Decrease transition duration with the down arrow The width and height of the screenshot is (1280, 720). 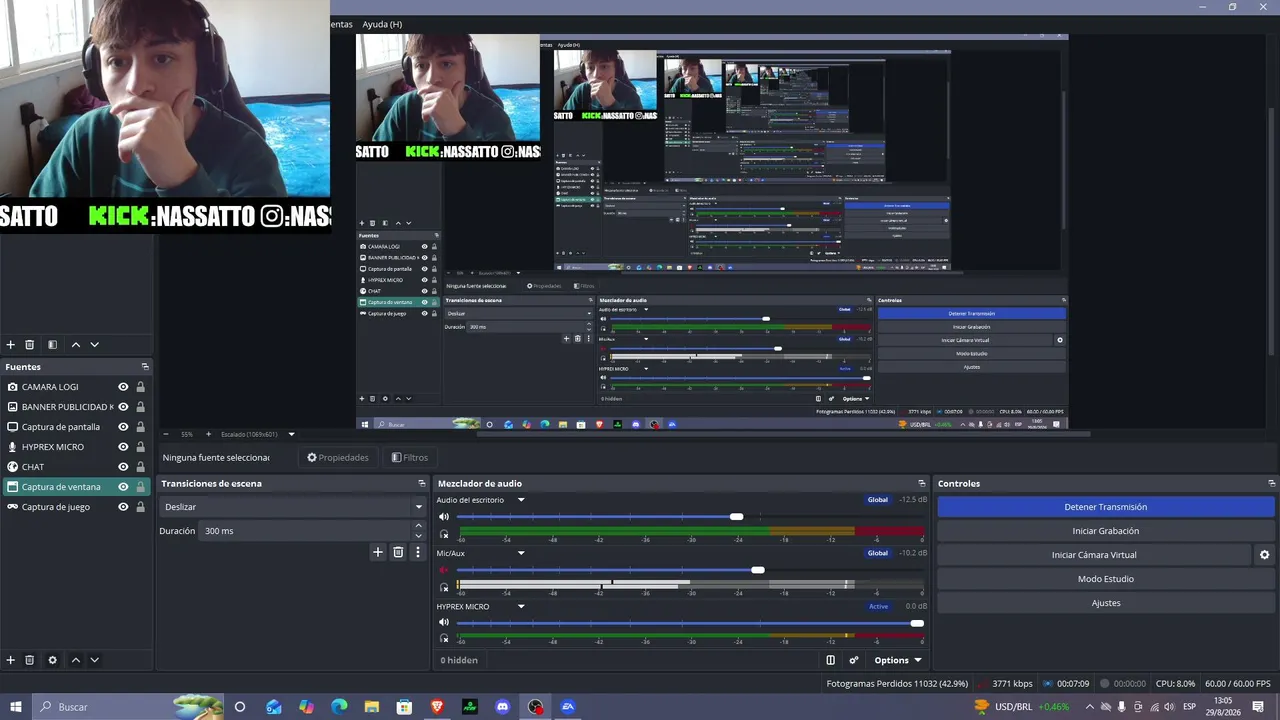point(419,535)
